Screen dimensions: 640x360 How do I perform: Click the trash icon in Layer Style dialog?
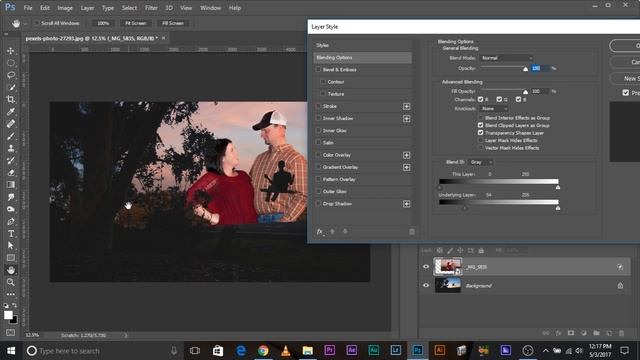pyautogui.click(x=412, y=231)
